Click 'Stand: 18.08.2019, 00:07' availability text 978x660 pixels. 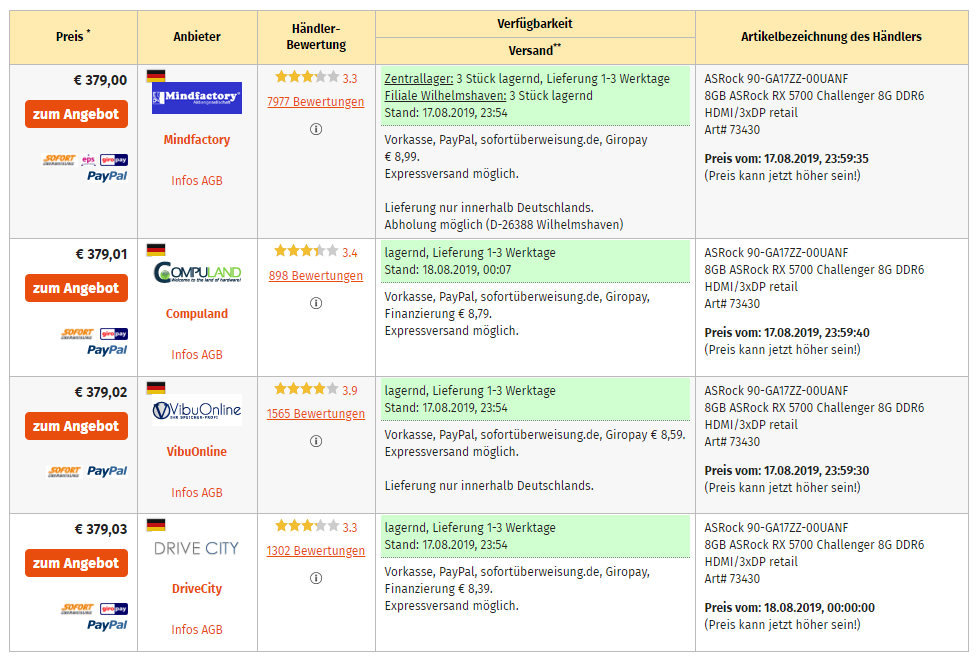pyautogui.click(x=448, y=269)
